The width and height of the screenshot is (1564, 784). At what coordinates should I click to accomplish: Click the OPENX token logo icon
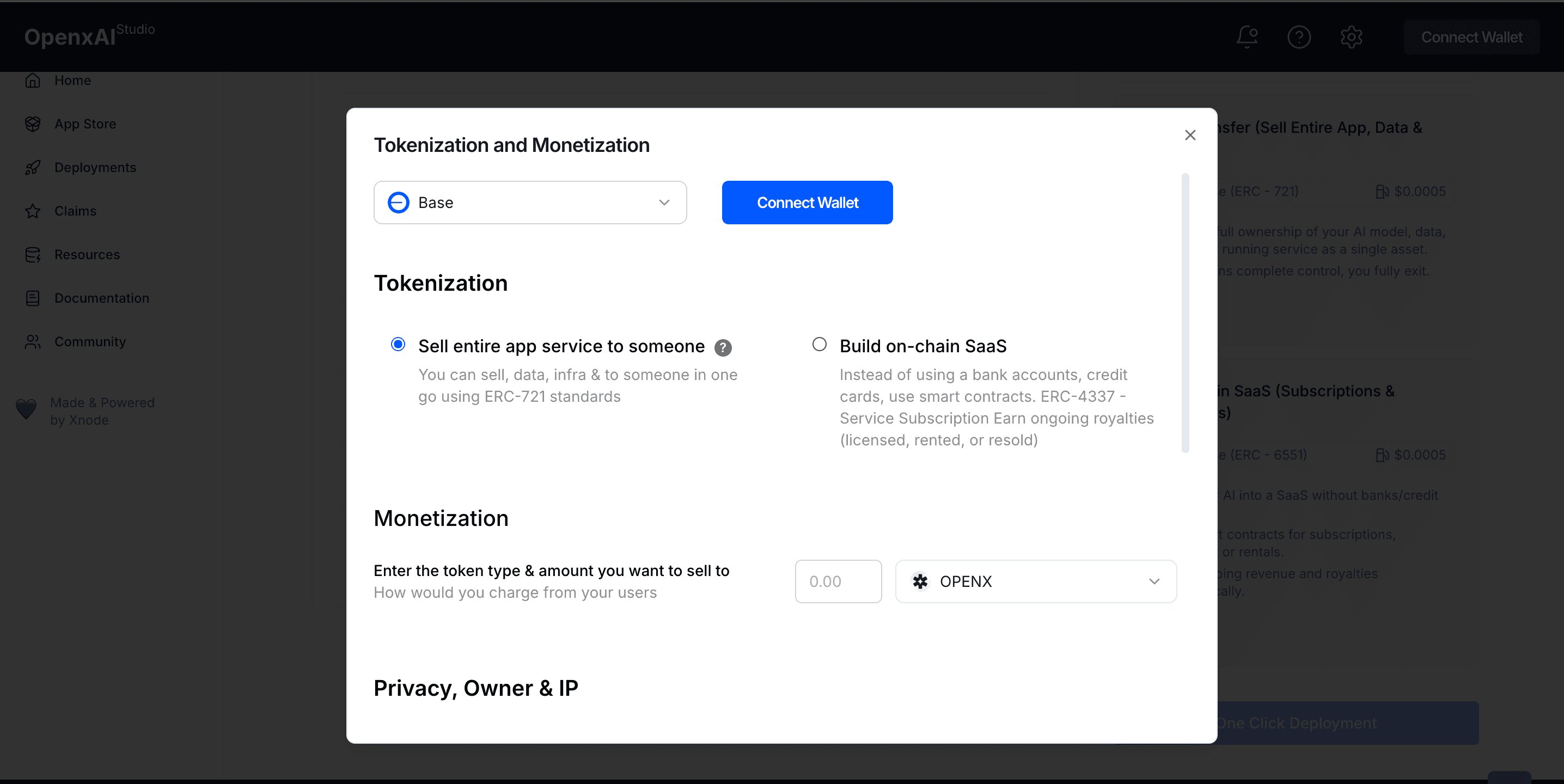pos(920,581)
